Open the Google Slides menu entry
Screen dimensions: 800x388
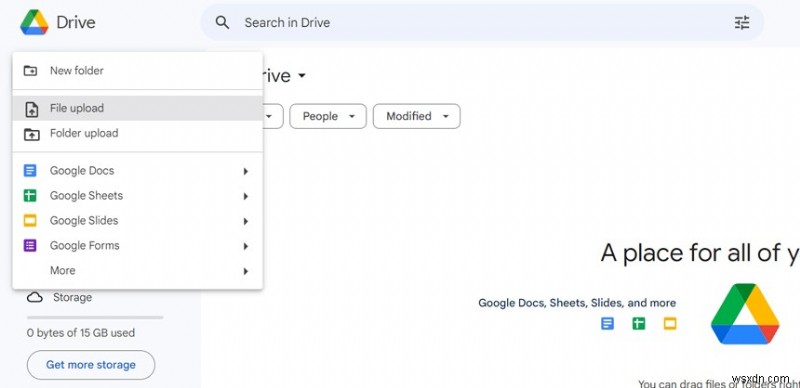coord(138,221)
